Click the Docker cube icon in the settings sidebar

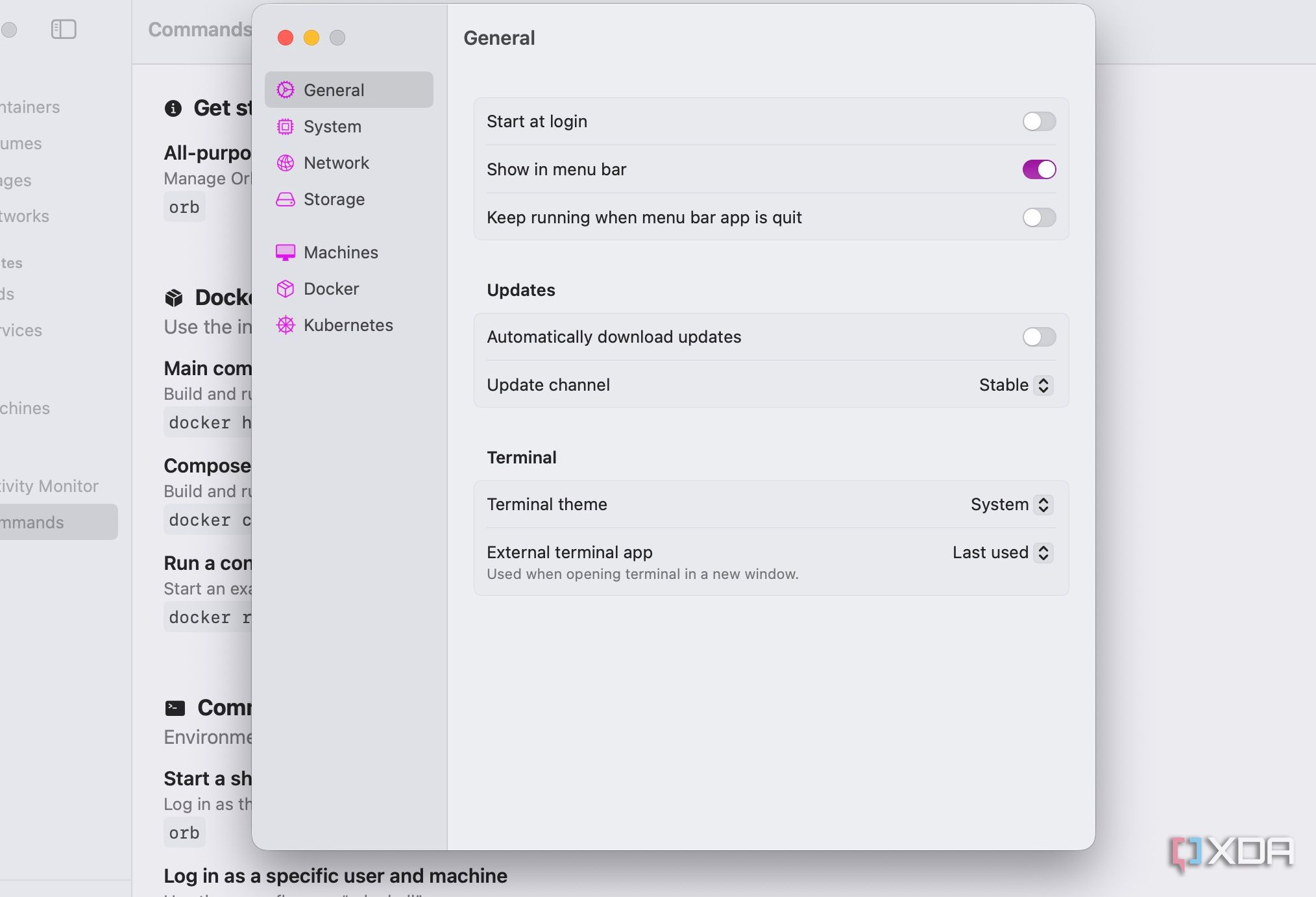point(286,289)
